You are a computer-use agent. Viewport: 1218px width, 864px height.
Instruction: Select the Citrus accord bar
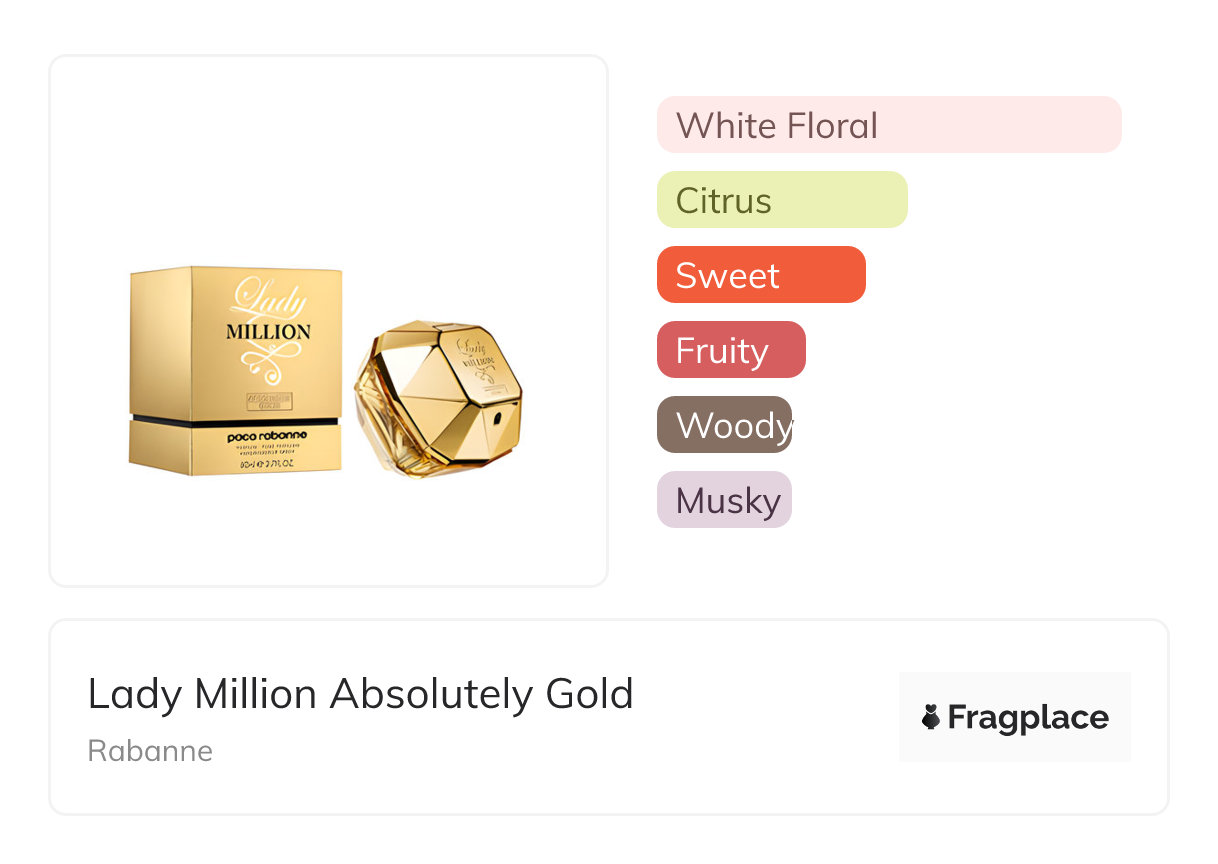781,200
